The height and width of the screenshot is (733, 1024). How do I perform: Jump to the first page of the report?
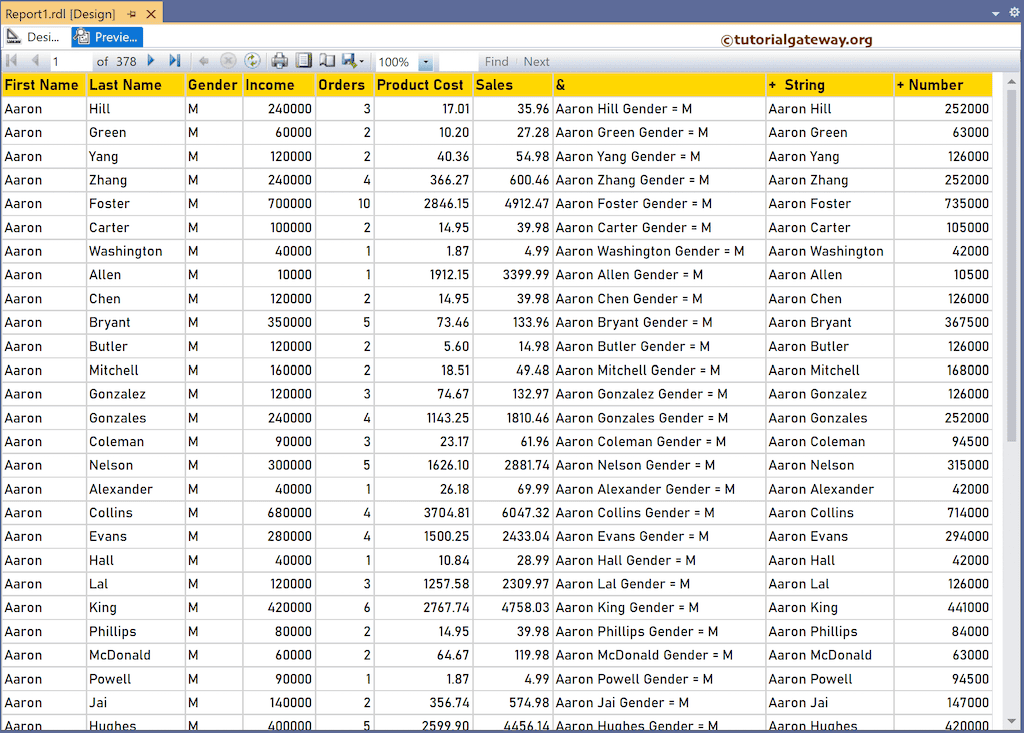[11, 61]
